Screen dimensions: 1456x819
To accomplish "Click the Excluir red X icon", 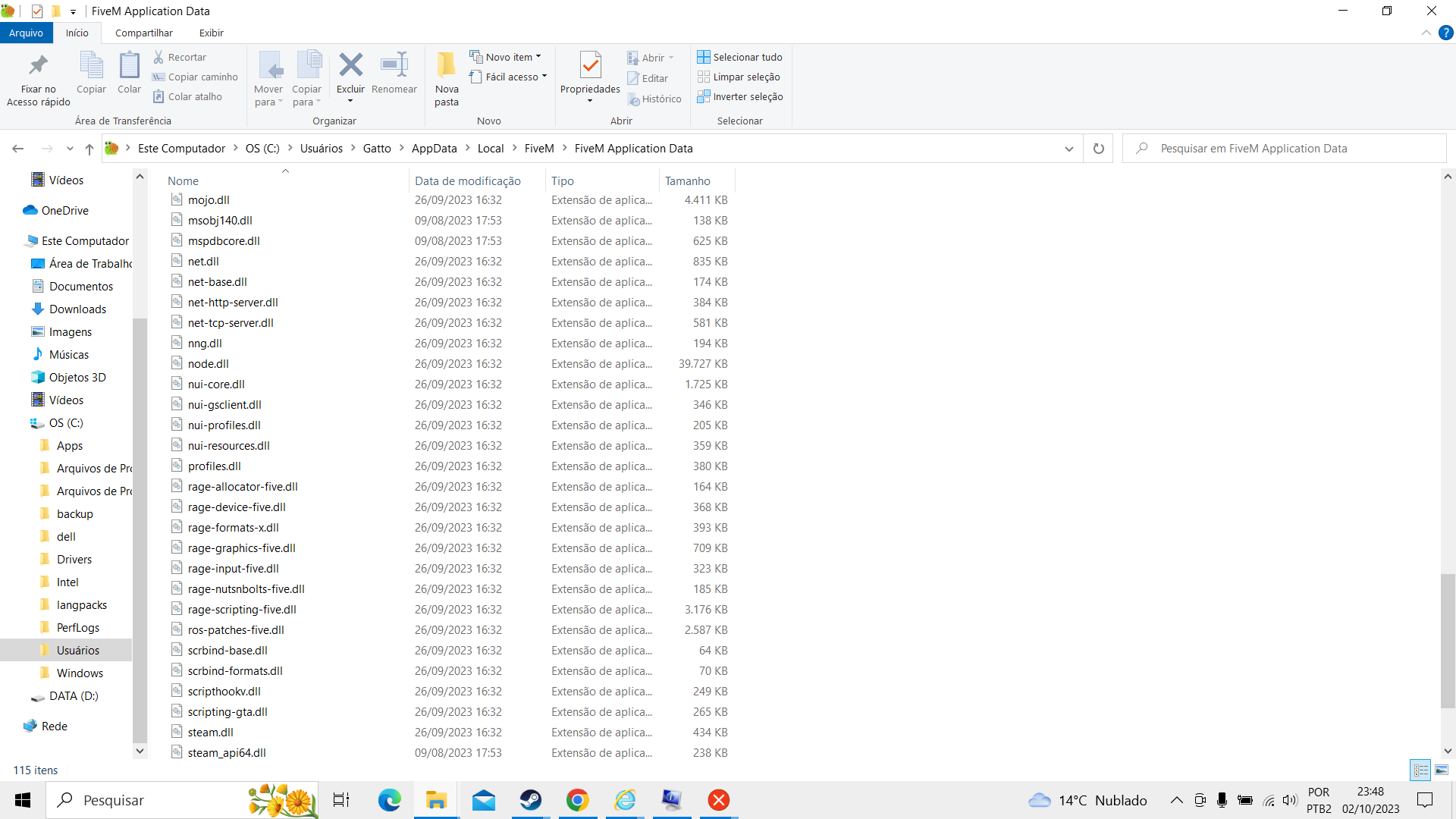I will pos(350,65).
